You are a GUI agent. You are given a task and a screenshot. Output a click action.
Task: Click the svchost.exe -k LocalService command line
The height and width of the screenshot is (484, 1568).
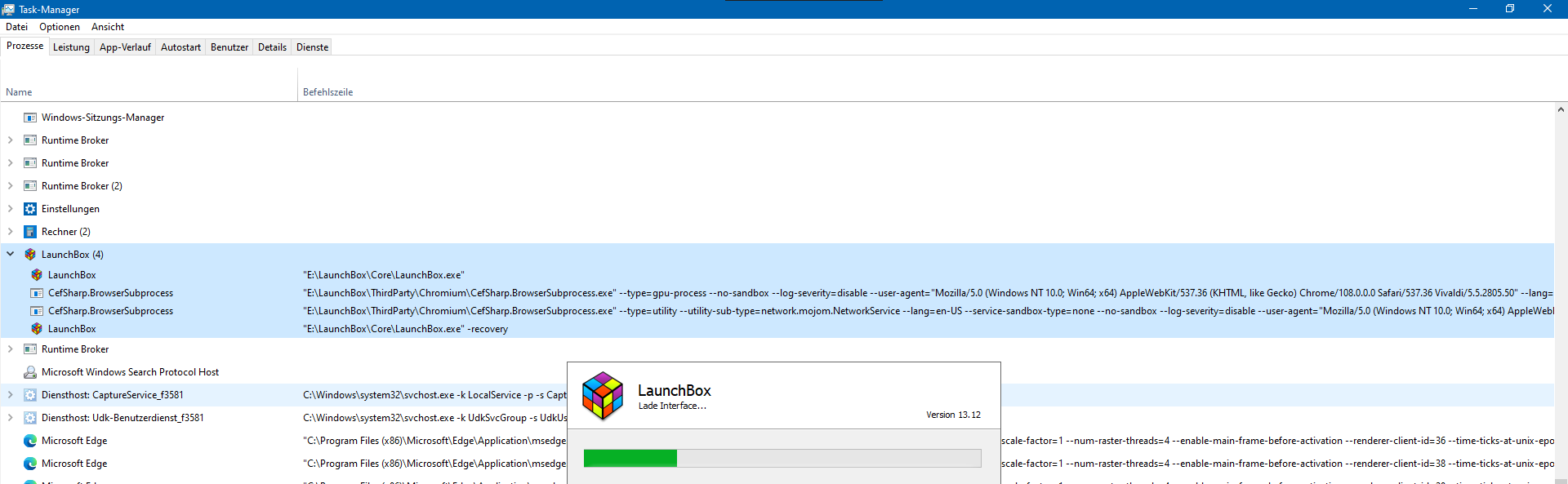point(434,395)
